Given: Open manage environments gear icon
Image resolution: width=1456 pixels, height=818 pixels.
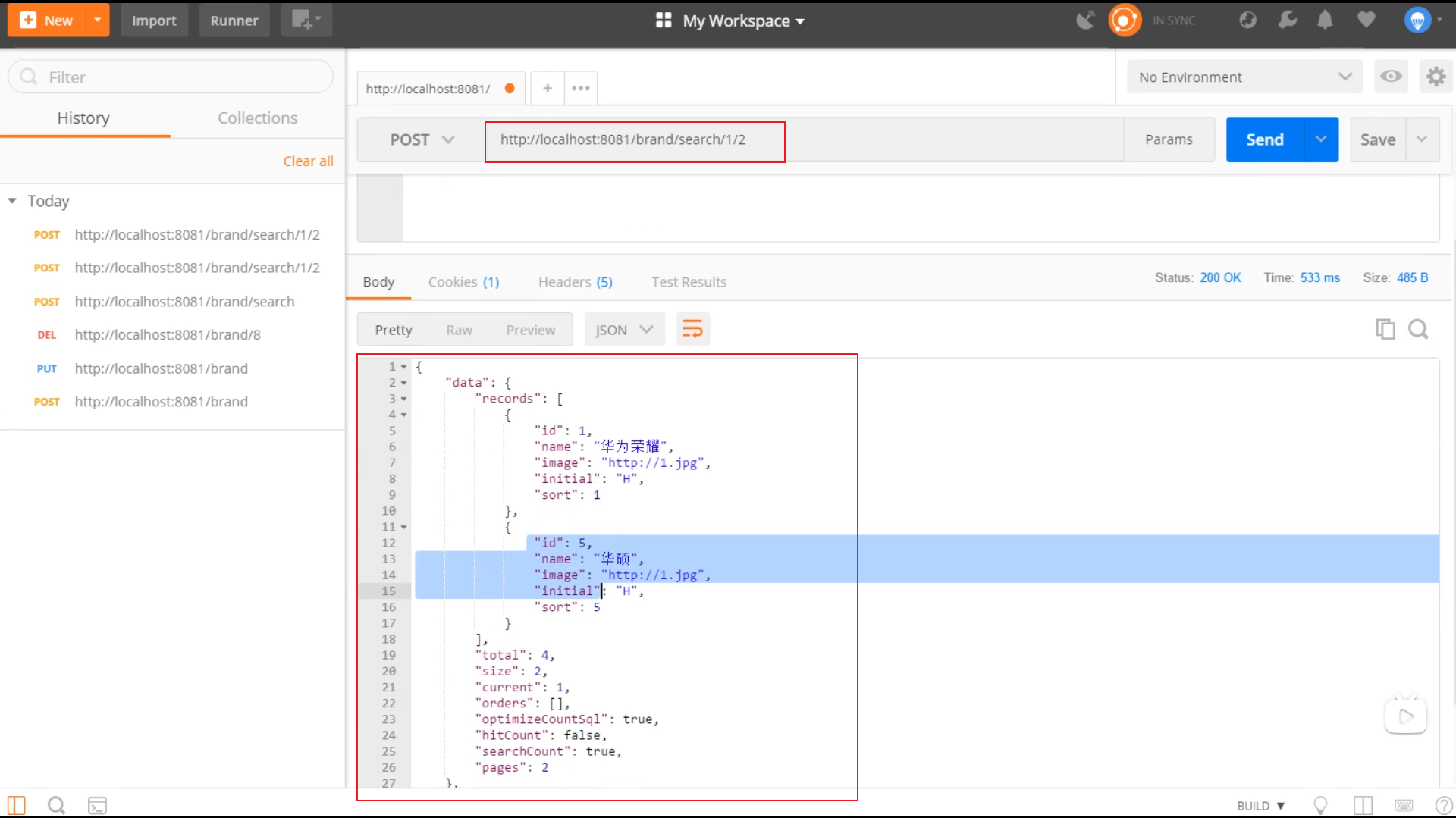Looking at the screenshot, I should (1436, 77).
